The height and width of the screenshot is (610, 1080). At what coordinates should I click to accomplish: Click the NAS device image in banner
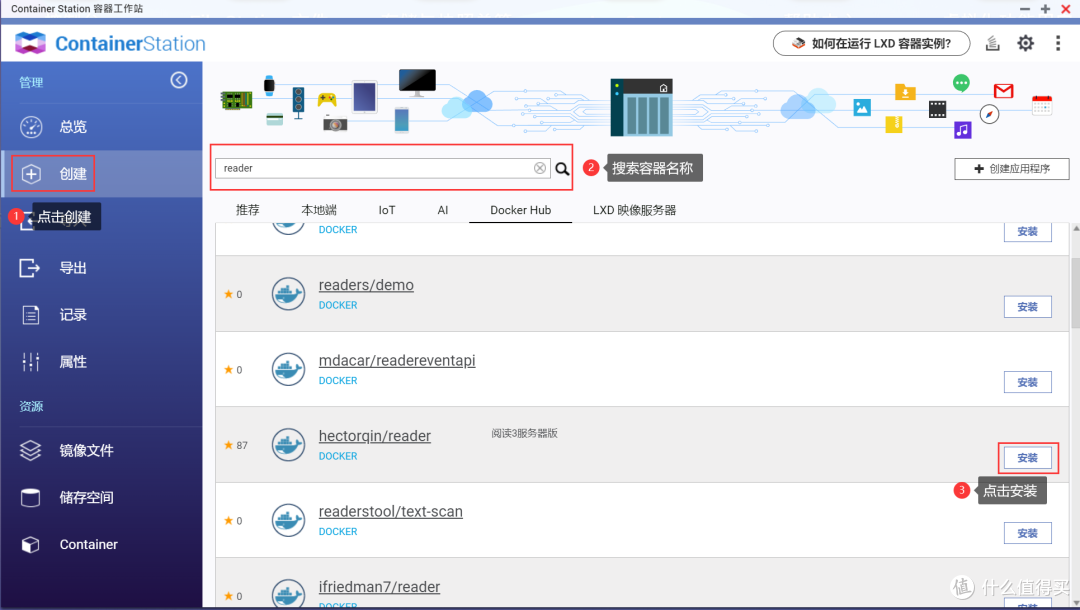(x=641, y=107)
